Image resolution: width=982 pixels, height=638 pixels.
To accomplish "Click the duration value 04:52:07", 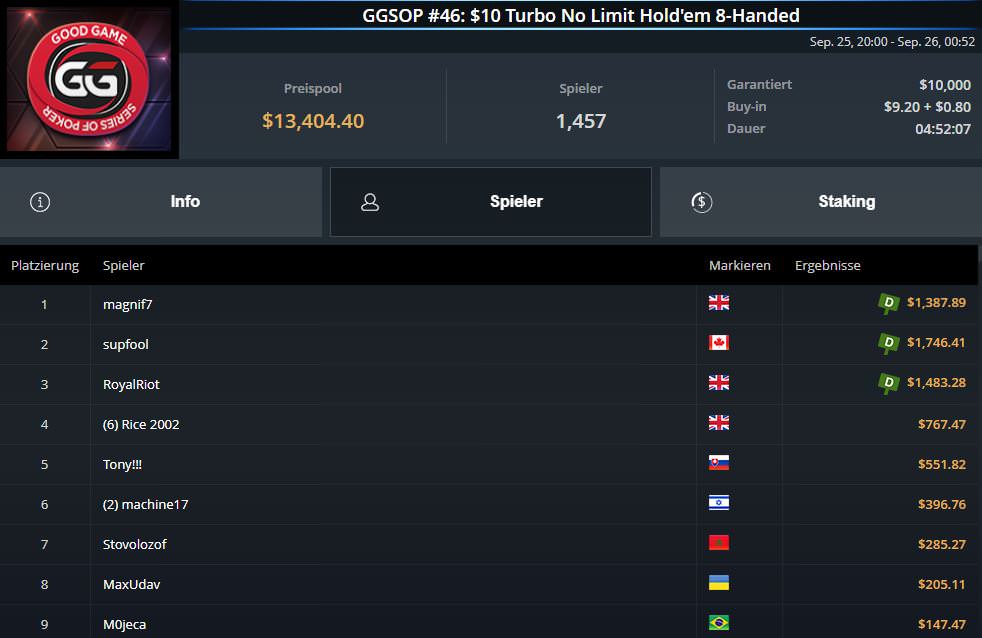I will pyautogui.click(x=943, y=129).
